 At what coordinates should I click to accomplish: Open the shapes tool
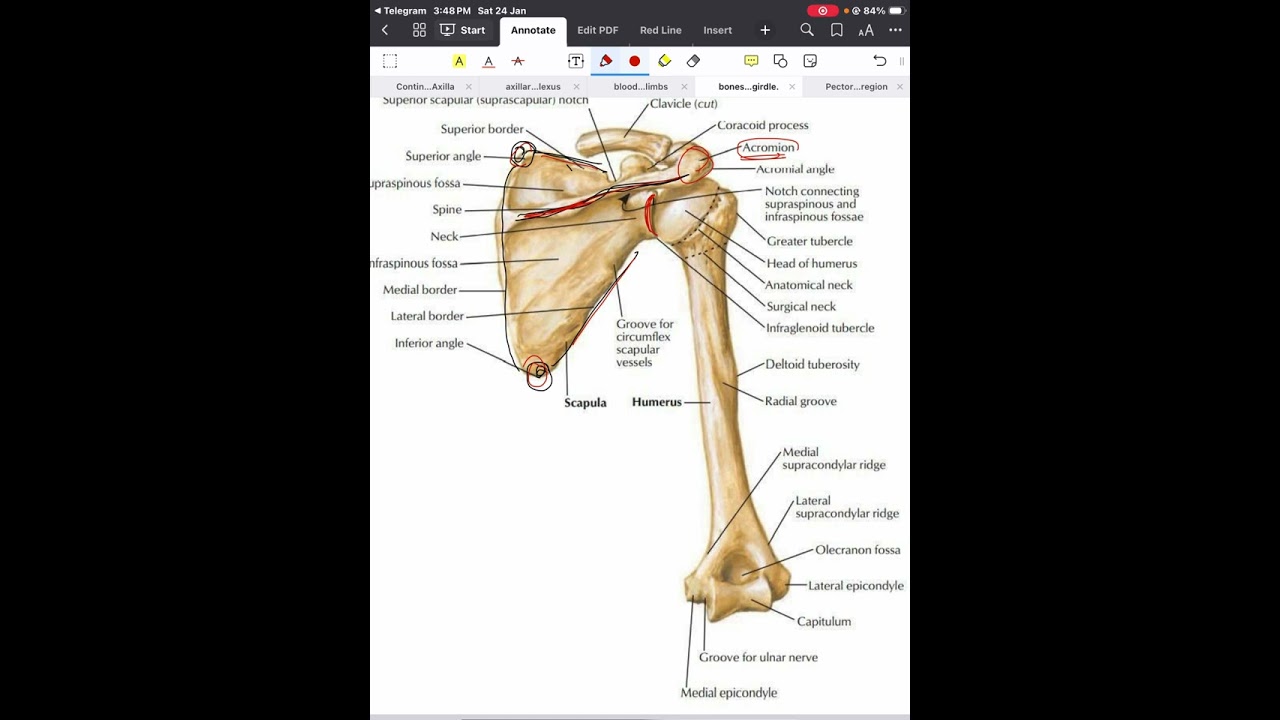coord(780,61)
